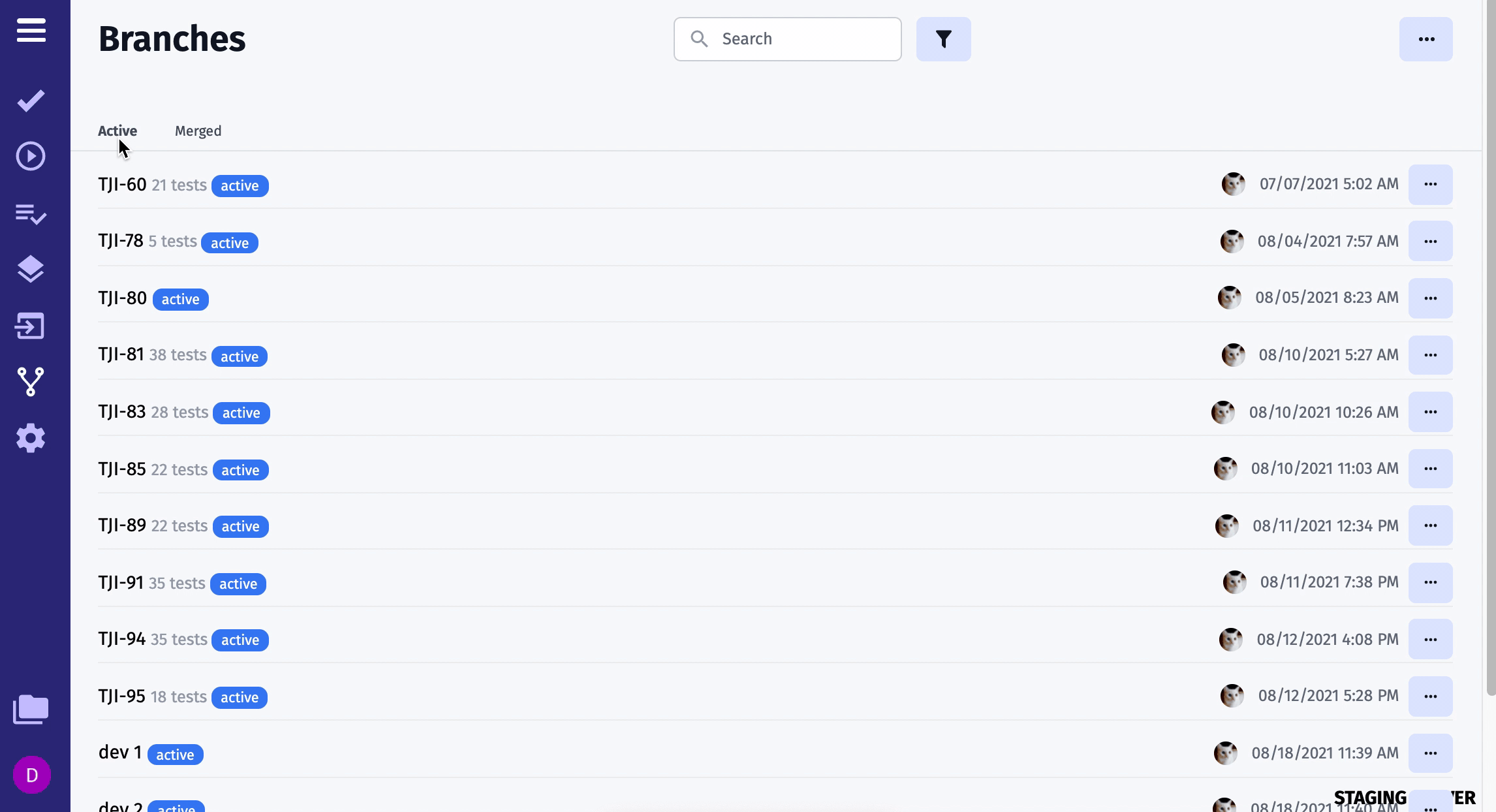Expand options for TJI-60 branch

1430,184
